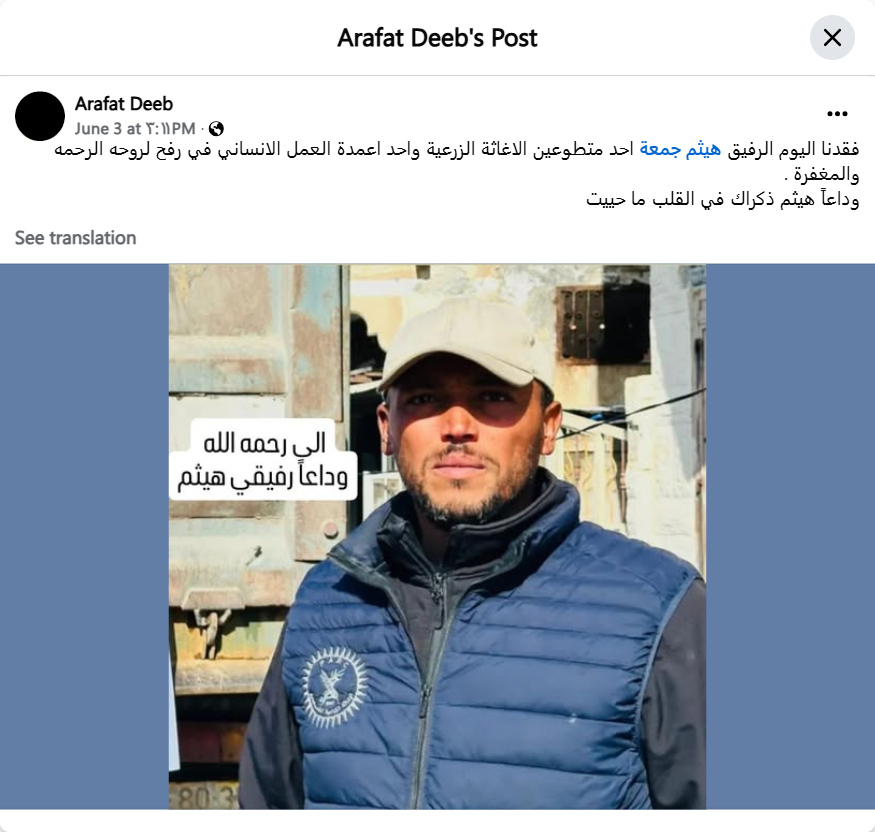Close the Arafat Deeb's Post dialog
This screenshot has width=875, height=832.
point(832,38)
